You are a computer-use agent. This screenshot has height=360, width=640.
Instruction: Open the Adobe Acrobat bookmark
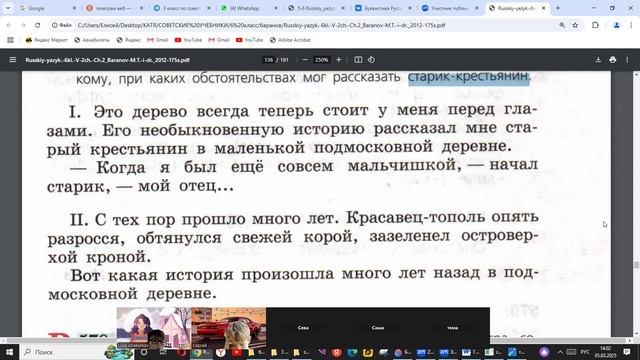[290, 40]
